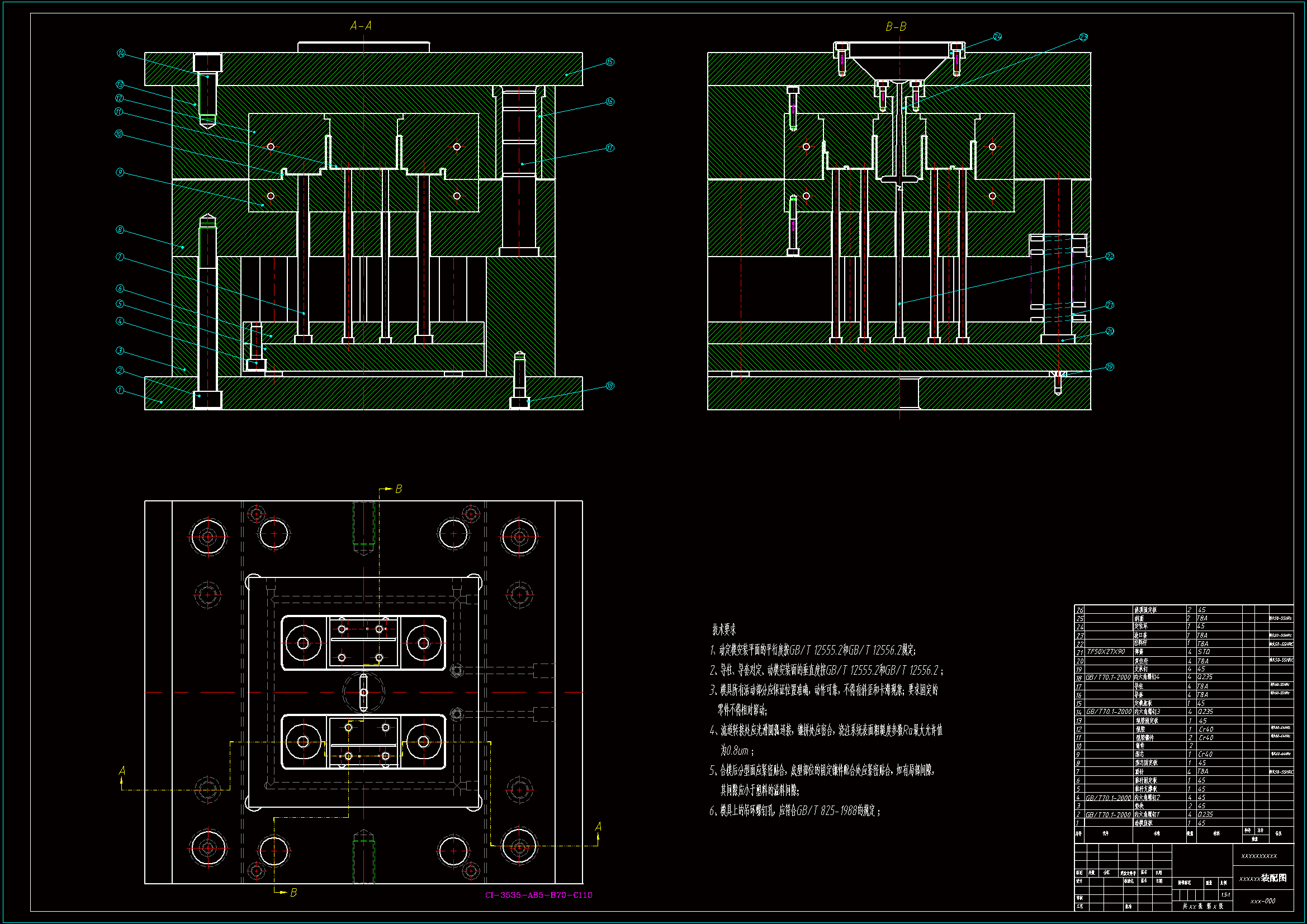Click the magenta CI-3535-AB5-B70-C110 label
The height and width of the screenshot is (924, 1307).
538,895
